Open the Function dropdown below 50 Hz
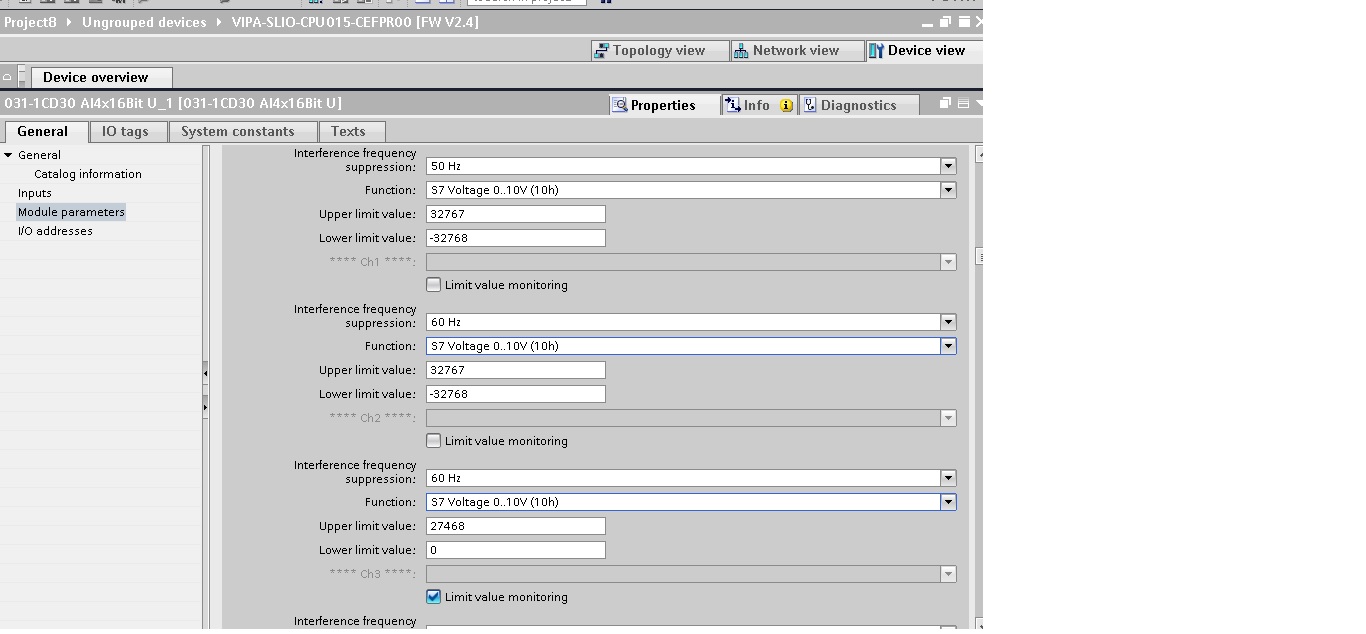This screenshot has height=634, width=1366. [x=948, y=190]
